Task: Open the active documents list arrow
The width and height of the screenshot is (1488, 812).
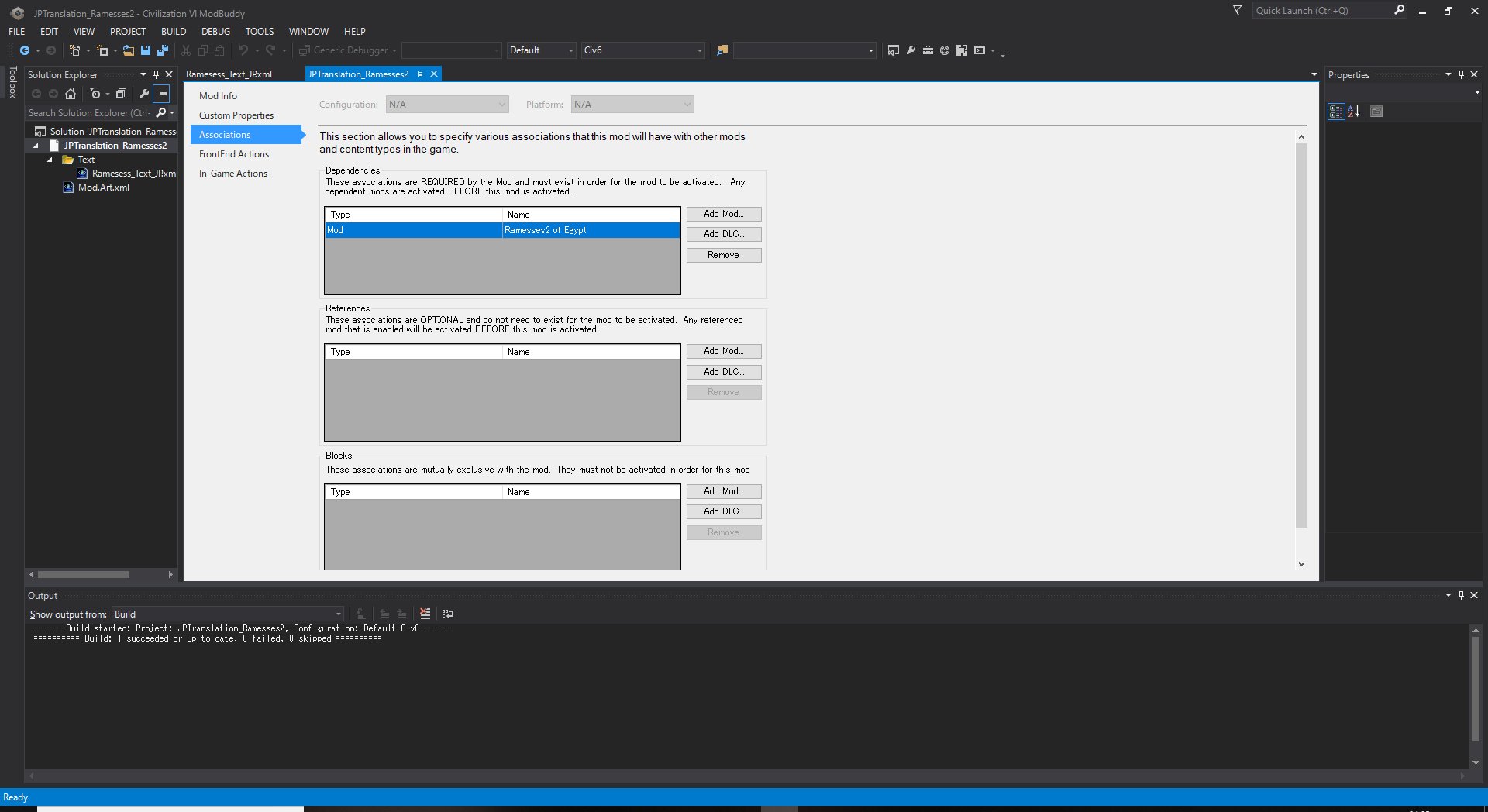Action: click(x=1314, y=74)
